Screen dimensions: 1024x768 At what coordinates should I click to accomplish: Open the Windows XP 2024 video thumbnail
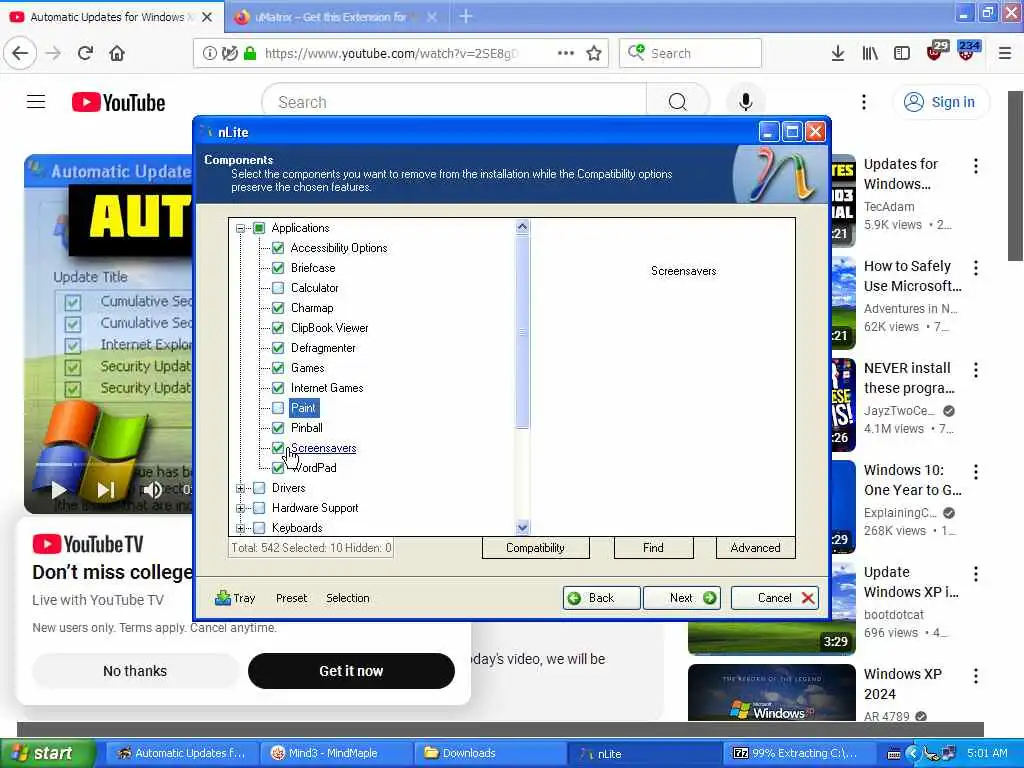[771, 692]
